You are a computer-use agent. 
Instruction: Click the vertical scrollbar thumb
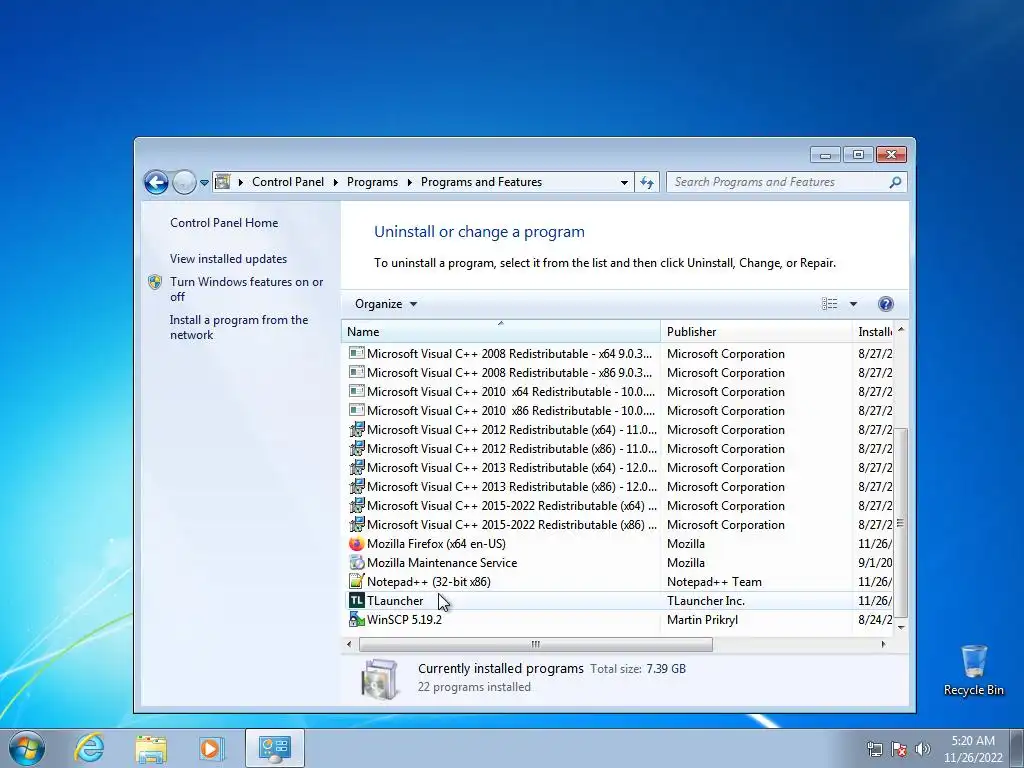(x=901, y=522)
